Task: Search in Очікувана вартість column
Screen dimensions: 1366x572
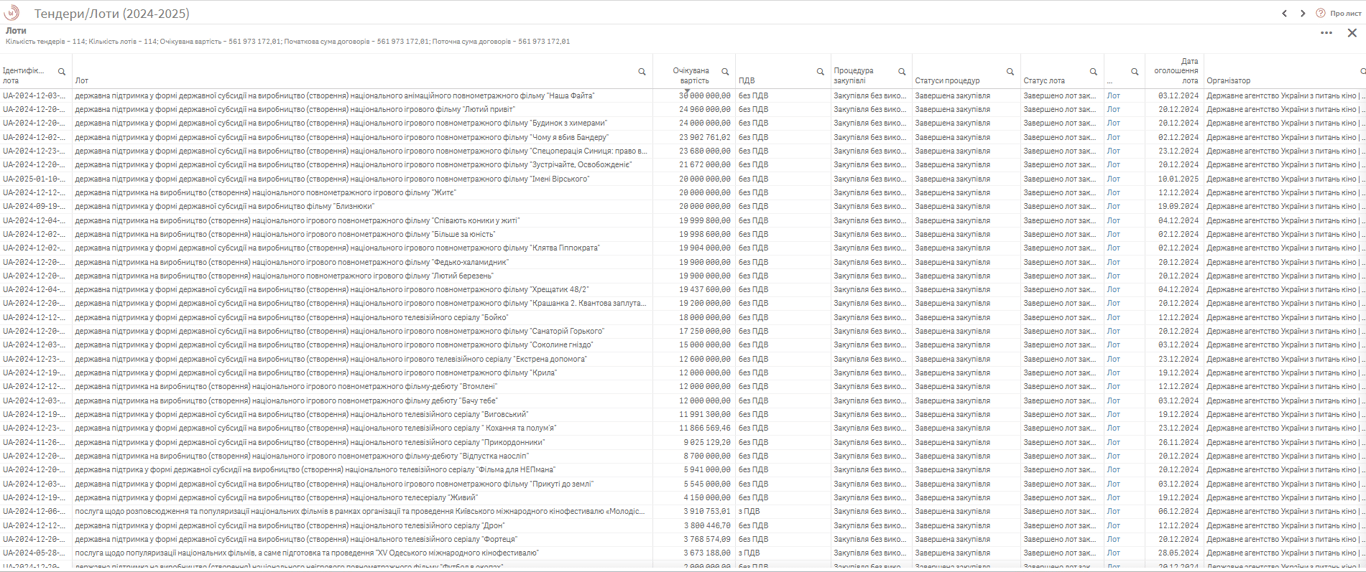Action: point(725,72)
